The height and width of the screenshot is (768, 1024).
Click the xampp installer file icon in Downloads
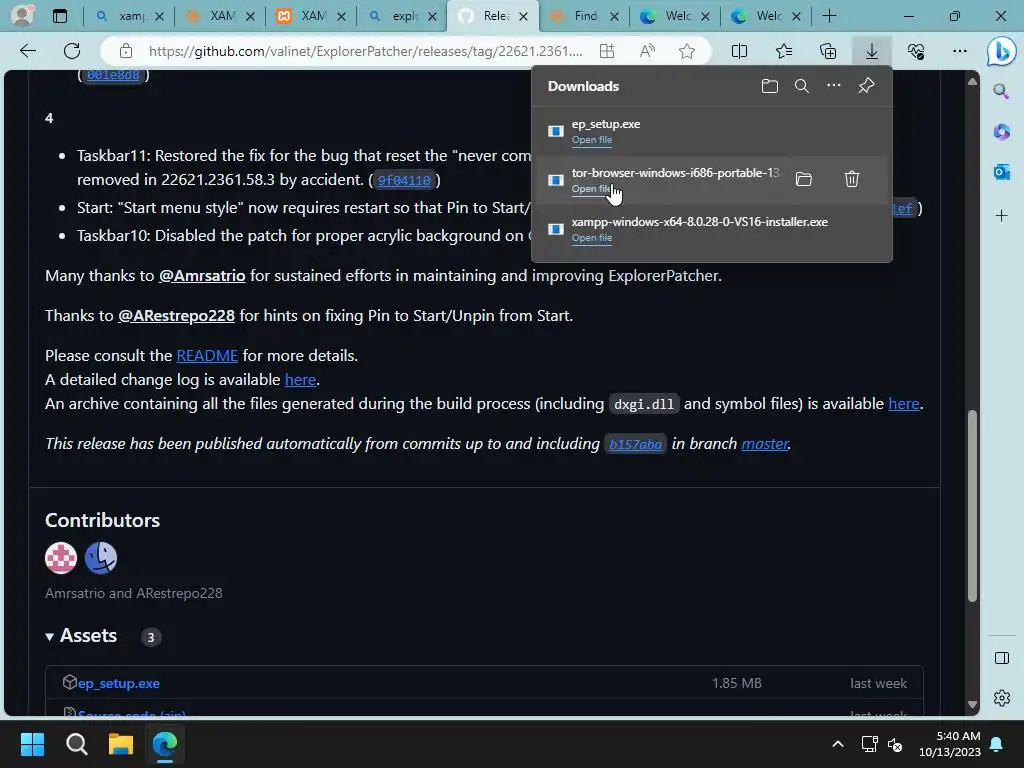(556, 229)
